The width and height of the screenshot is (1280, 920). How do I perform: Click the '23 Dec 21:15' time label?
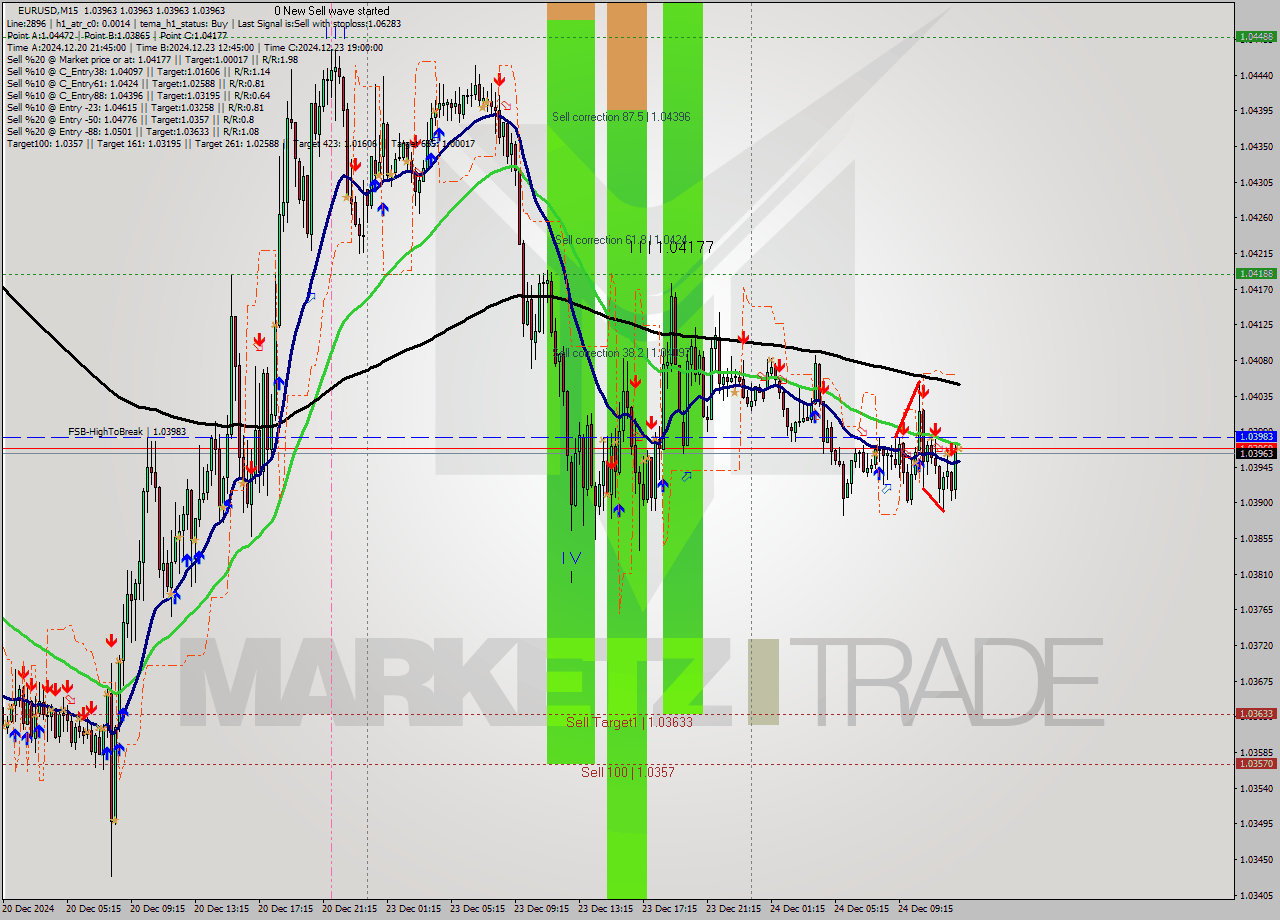click(x=733, y=909)
